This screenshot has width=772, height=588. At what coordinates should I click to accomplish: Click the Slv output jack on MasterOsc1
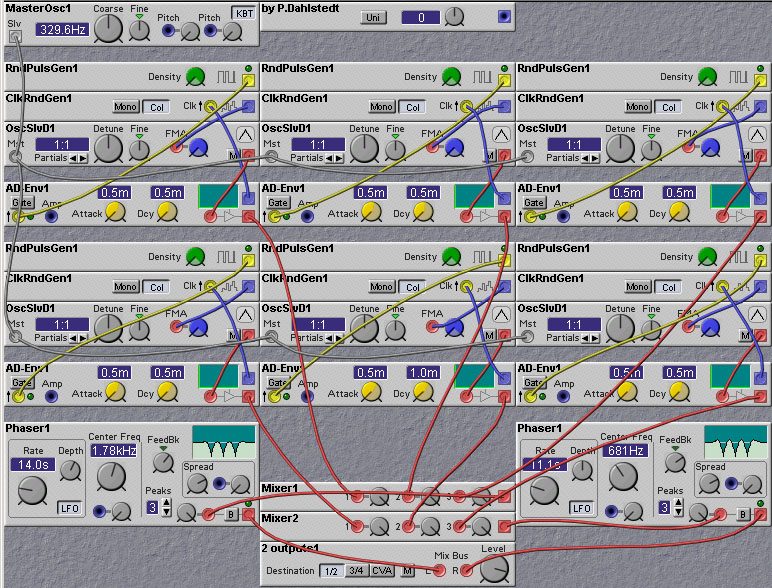point(15,37)
